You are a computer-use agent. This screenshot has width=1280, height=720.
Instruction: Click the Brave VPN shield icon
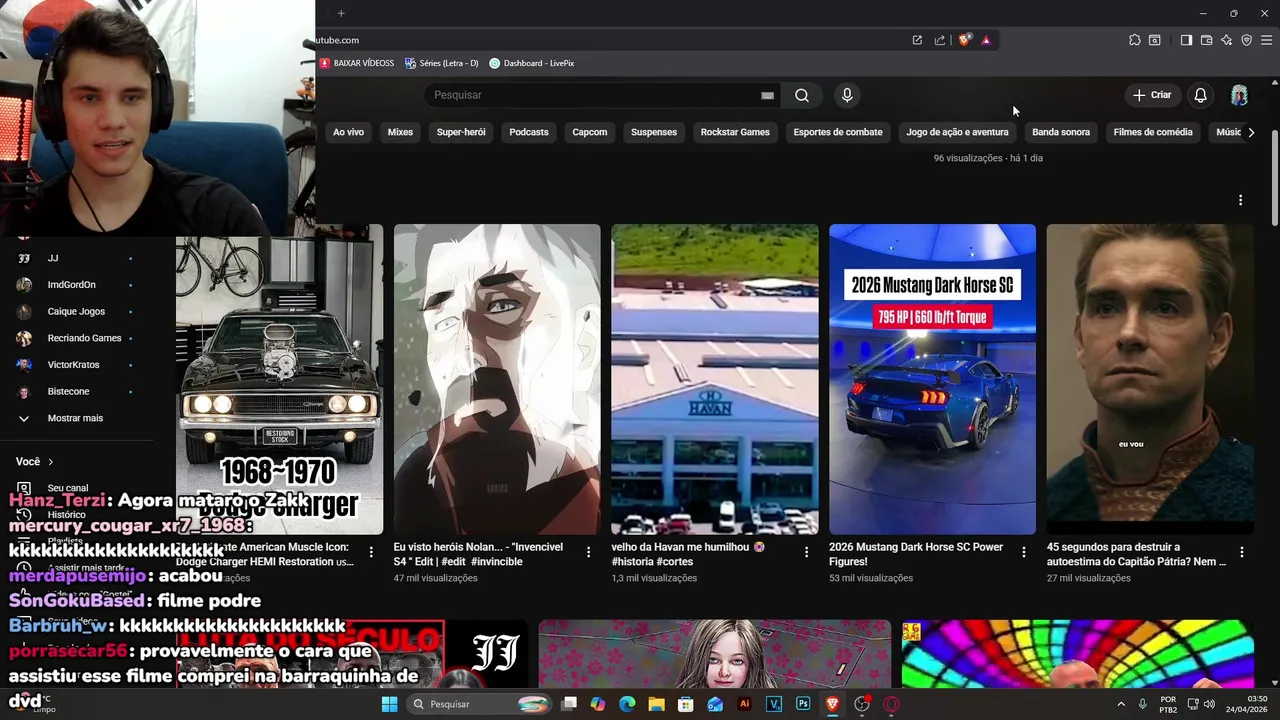1246,40
